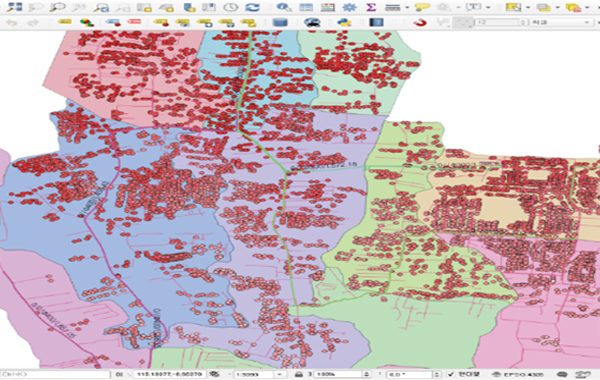The height and width of the screenshot is (380, 600).
Task: Toggle the scale lock icon in status bar
Action: pos(299,374)
